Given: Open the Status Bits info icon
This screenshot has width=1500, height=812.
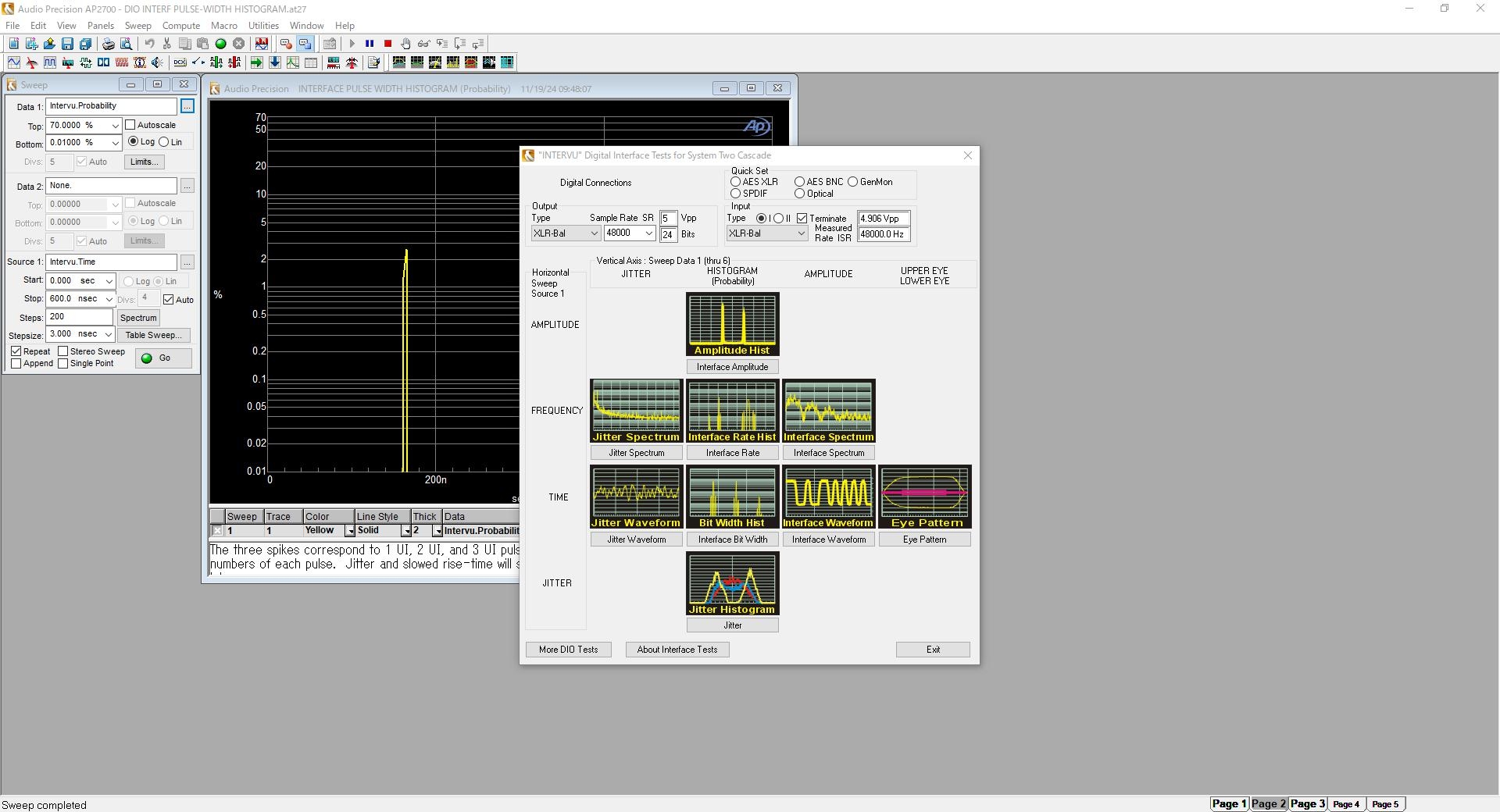Looking at the screenshot, I should tap(140, 62).
